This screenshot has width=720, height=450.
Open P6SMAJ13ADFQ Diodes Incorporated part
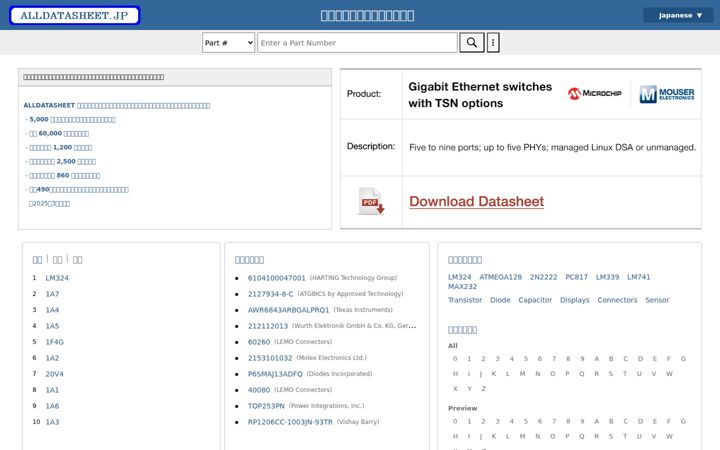[x=275, y=374]
